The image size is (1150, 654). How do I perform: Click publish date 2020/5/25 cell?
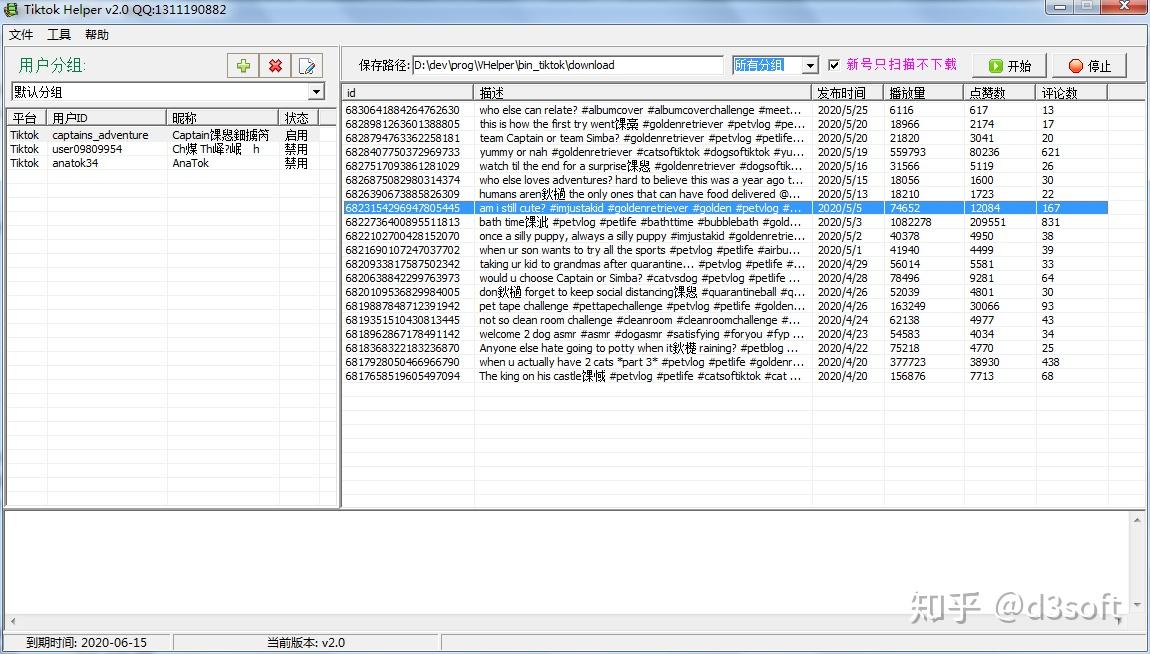pyautogui.click(x=842, y=110)
